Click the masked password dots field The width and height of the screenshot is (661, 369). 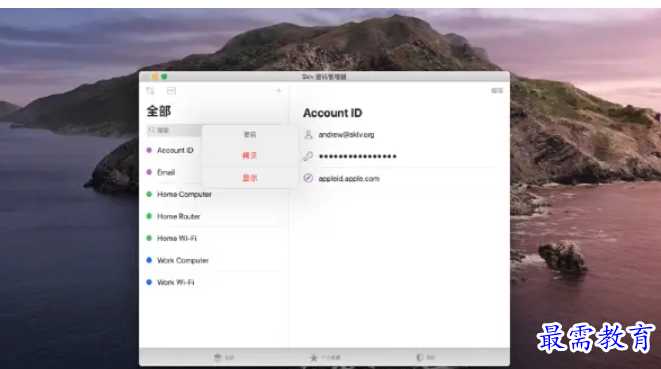click(x=357, y=156)
